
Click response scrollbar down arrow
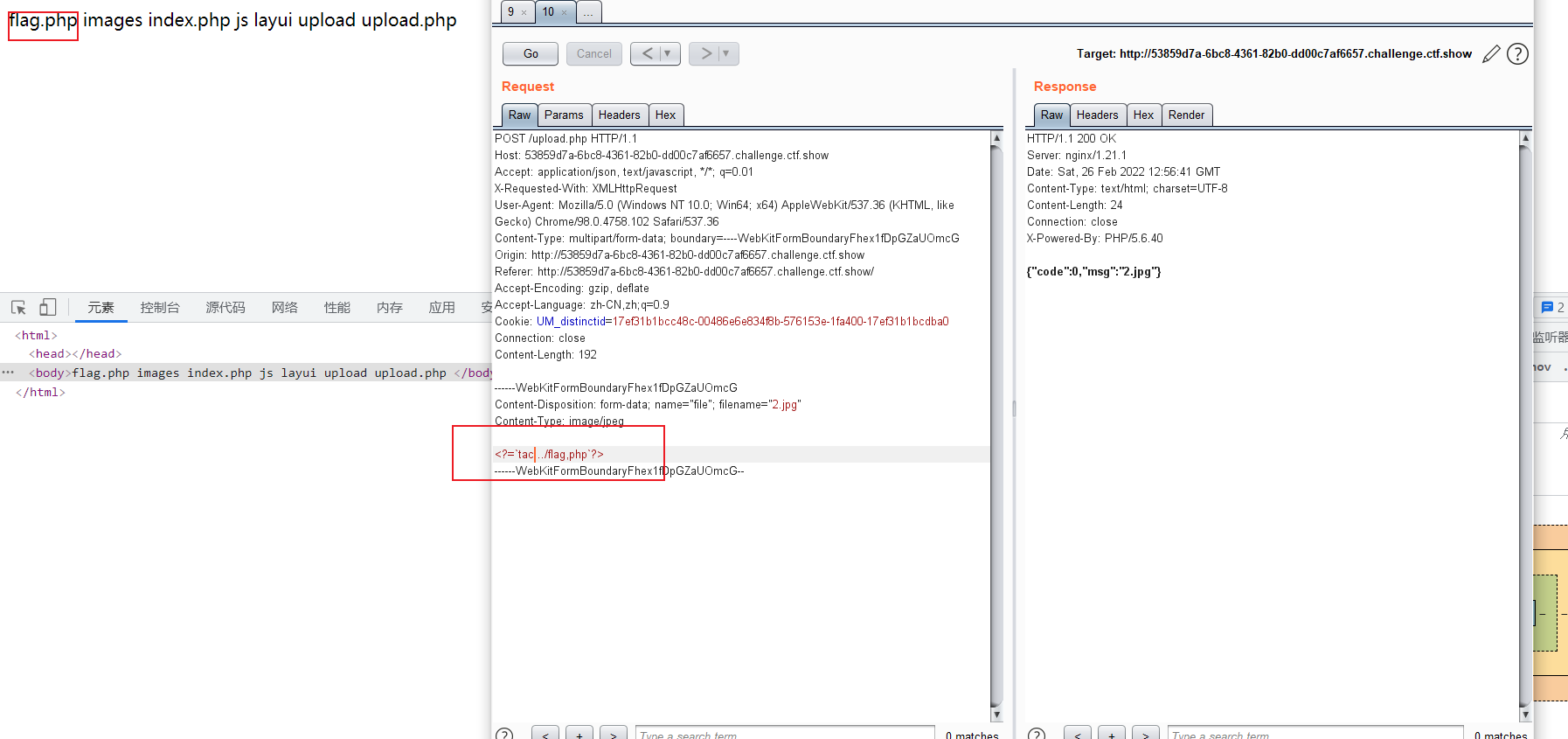tap(1526, 715)
